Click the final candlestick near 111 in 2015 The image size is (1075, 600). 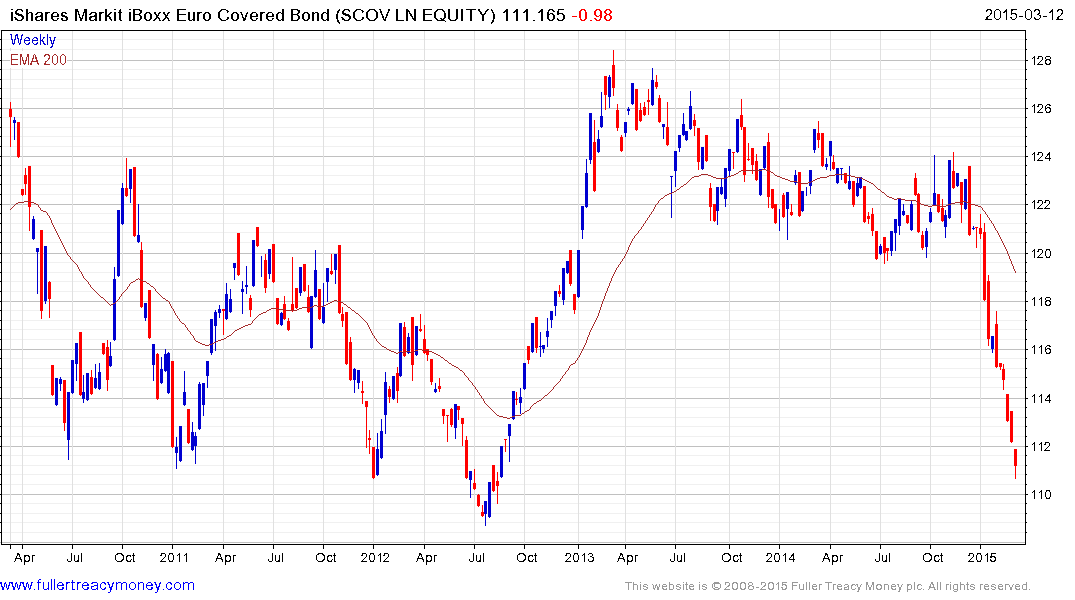[1015, 462]
